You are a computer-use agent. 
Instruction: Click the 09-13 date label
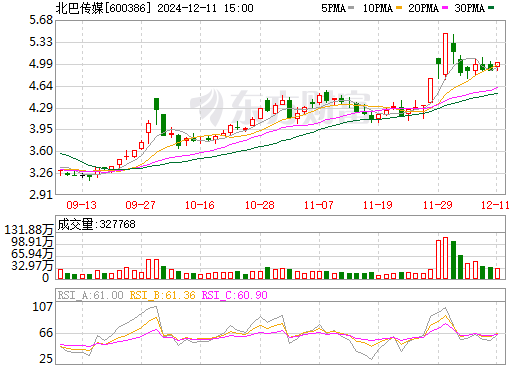point(82,205)
